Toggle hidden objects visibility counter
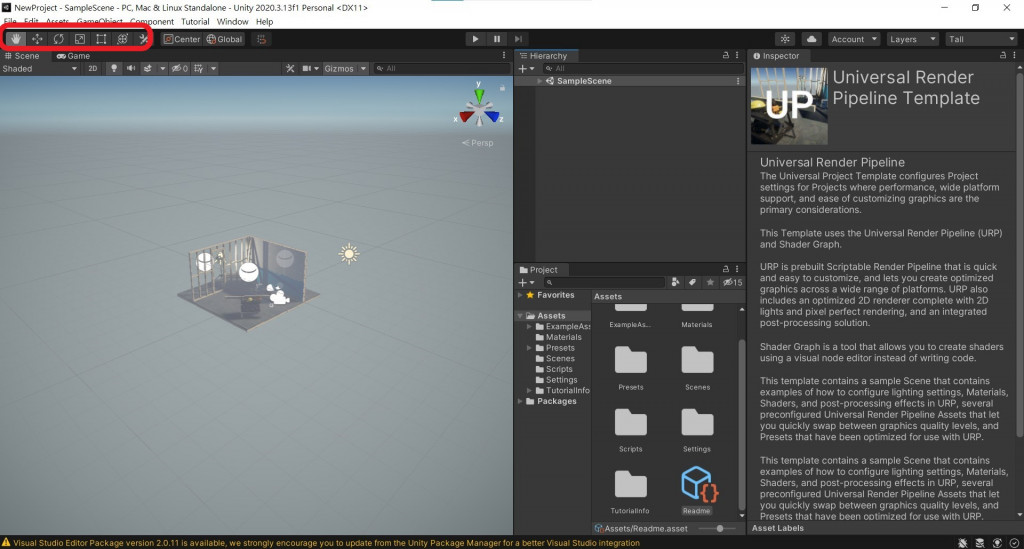The width and height of the screenshot is (1024, 549). click(179, 69)
